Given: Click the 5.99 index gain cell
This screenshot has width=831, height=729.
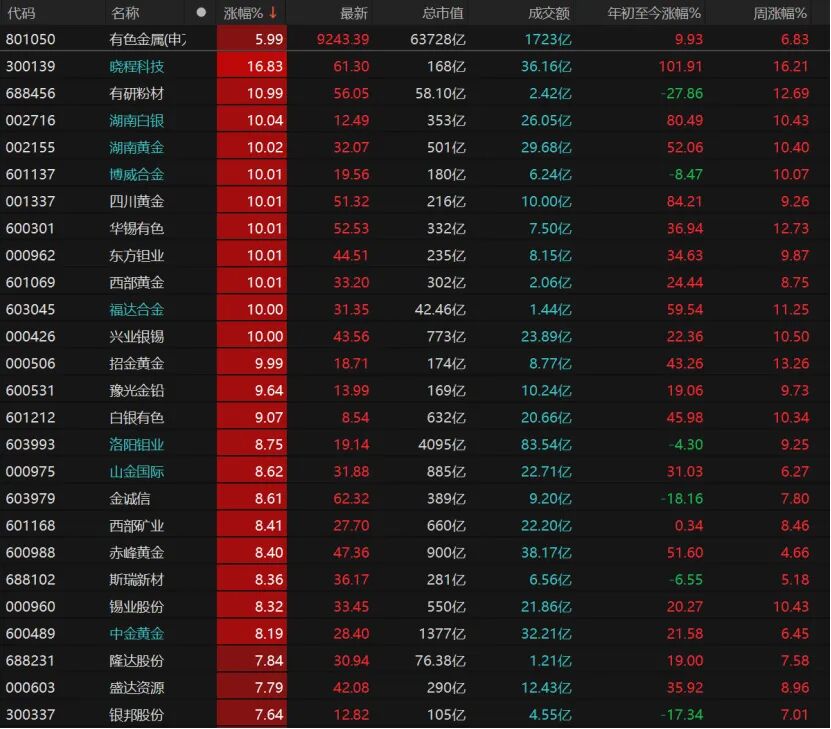Looking at the screenshot, I should 252,39.
